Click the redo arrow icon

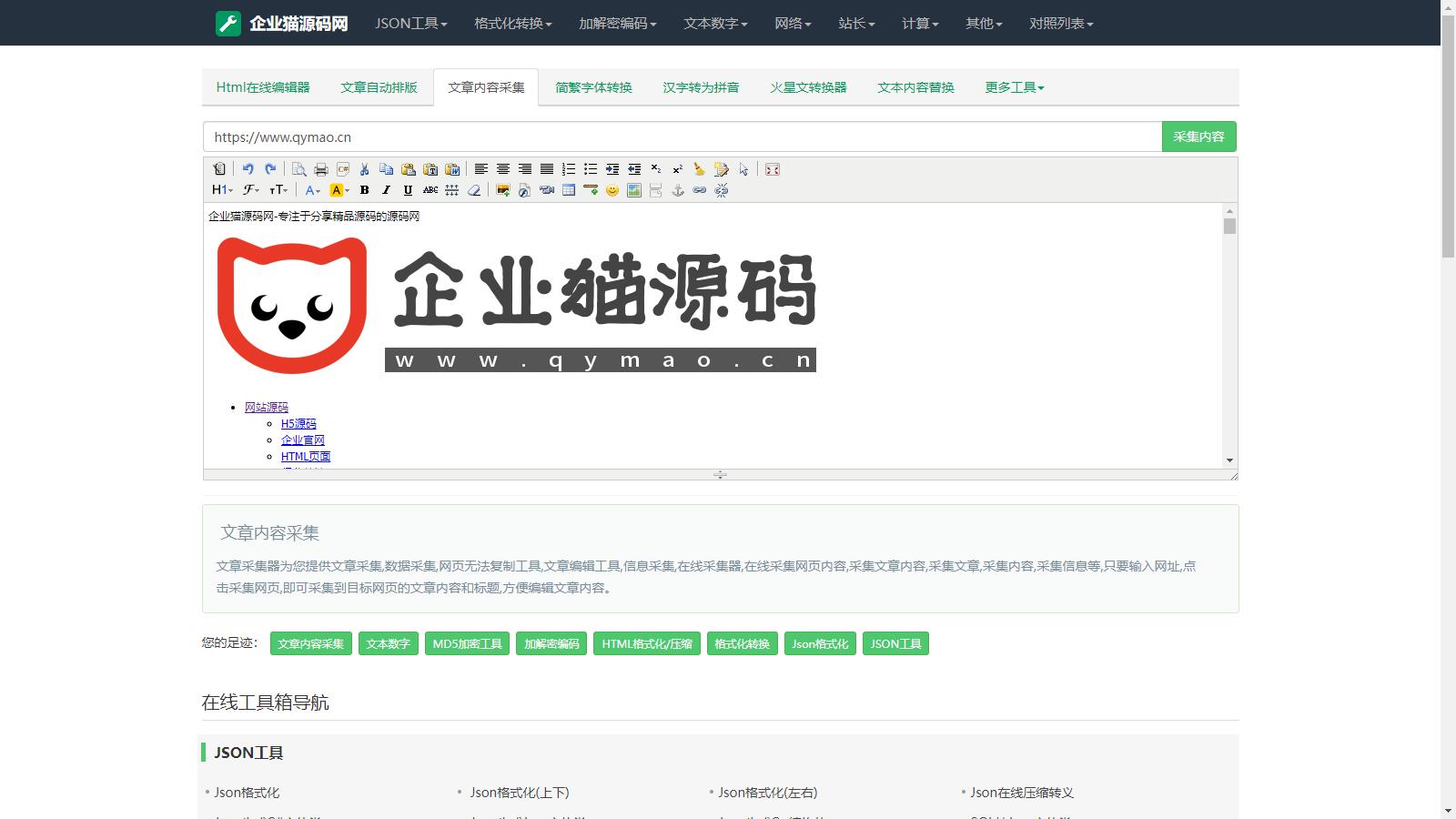pyautogui.click(x=270, y=169)
